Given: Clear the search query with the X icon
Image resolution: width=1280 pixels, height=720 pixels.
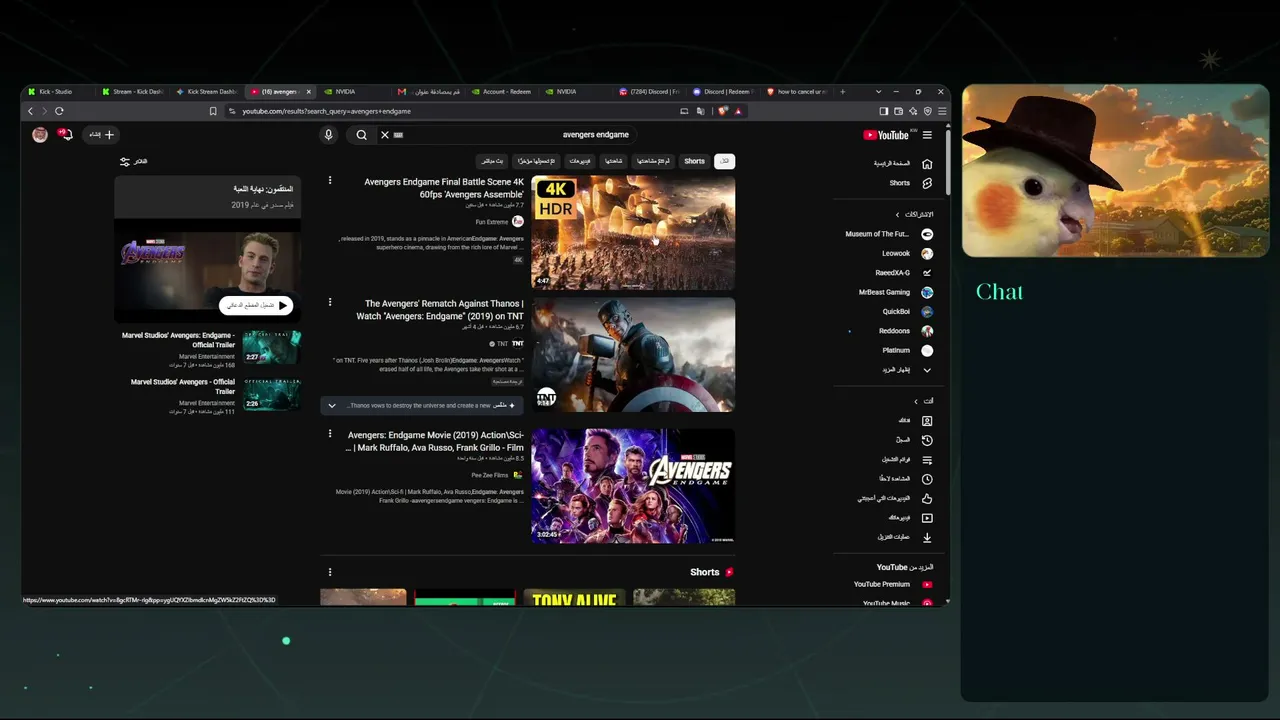Looking at the screenshot, I should click(x=384, y=135).
